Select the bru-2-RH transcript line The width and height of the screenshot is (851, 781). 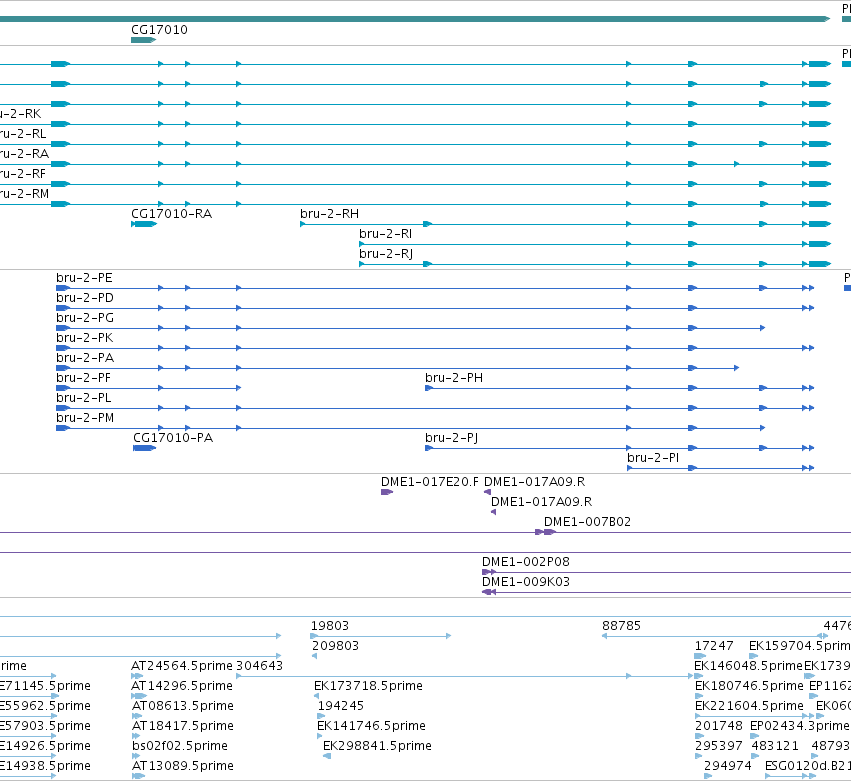[565, 224]
